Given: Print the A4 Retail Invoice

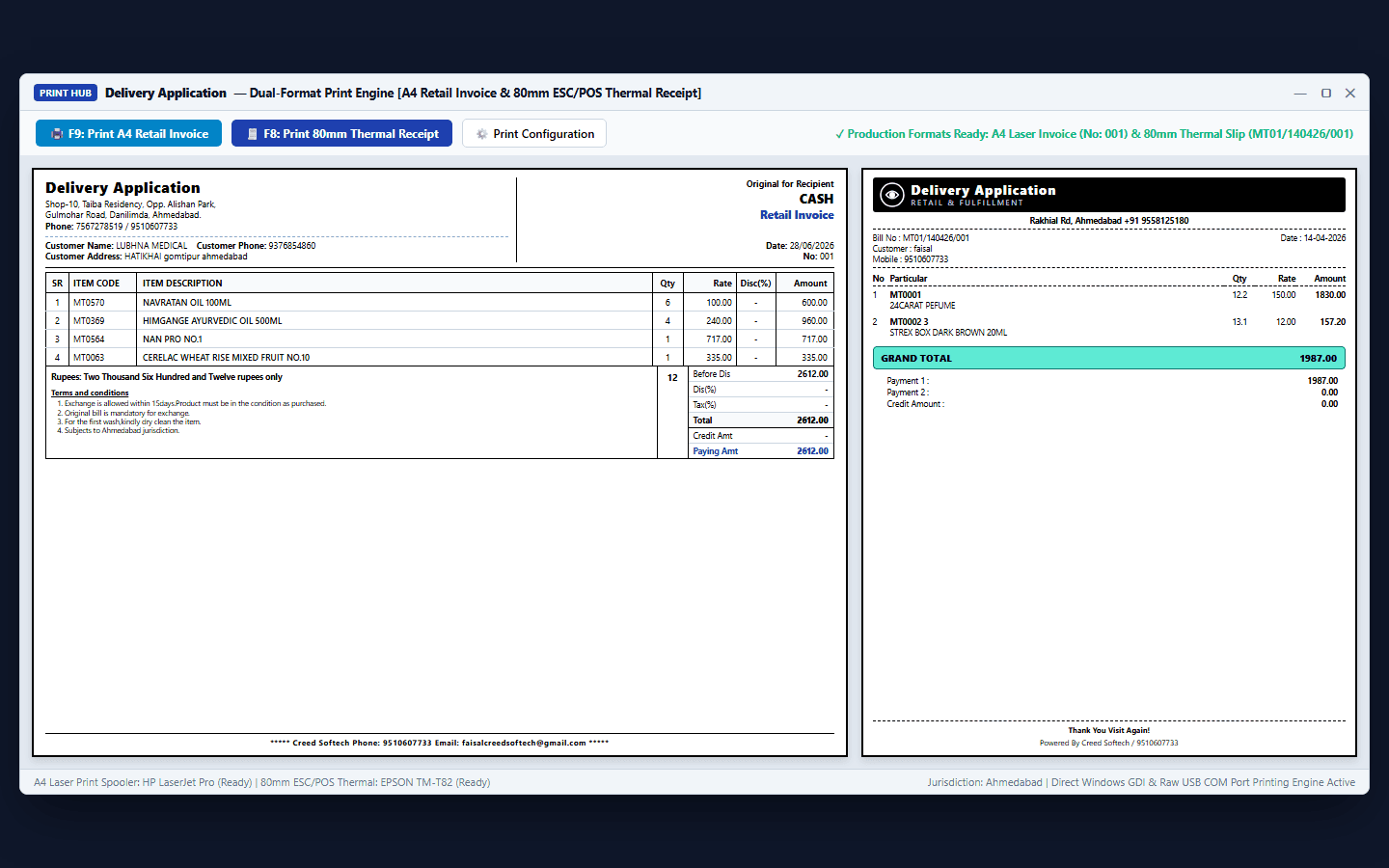Looking at the screenshot, I should coord(128,133).
